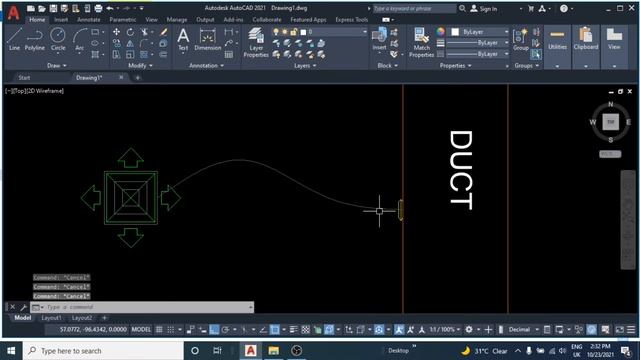
Task: Select the Line tool
Action: 14,39
